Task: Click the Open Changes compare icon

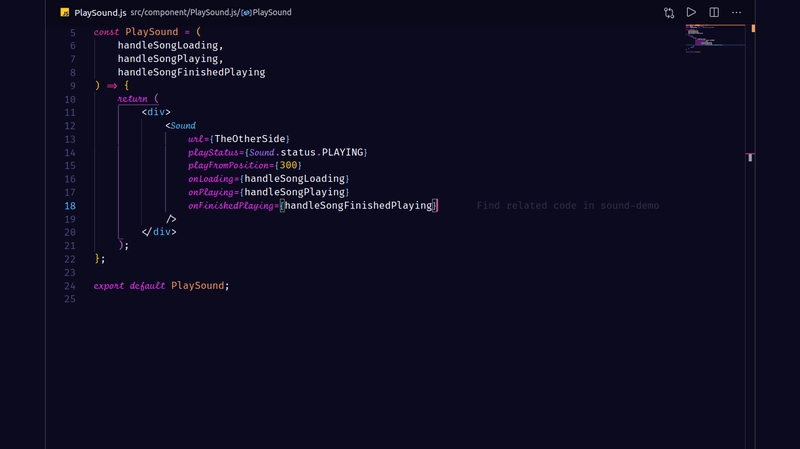Action: 669,13
